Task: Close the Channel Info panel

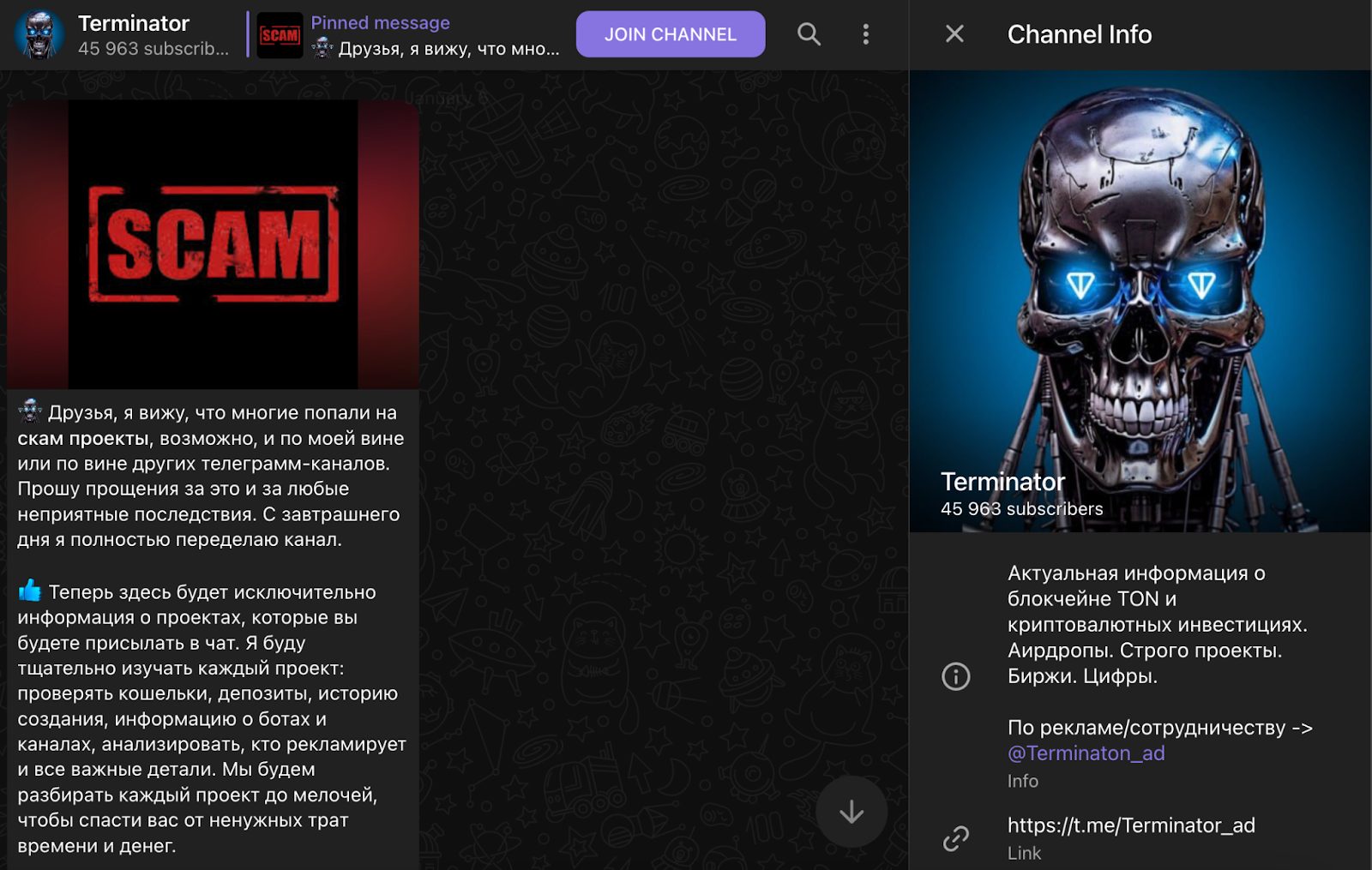Action: [954, 34]
